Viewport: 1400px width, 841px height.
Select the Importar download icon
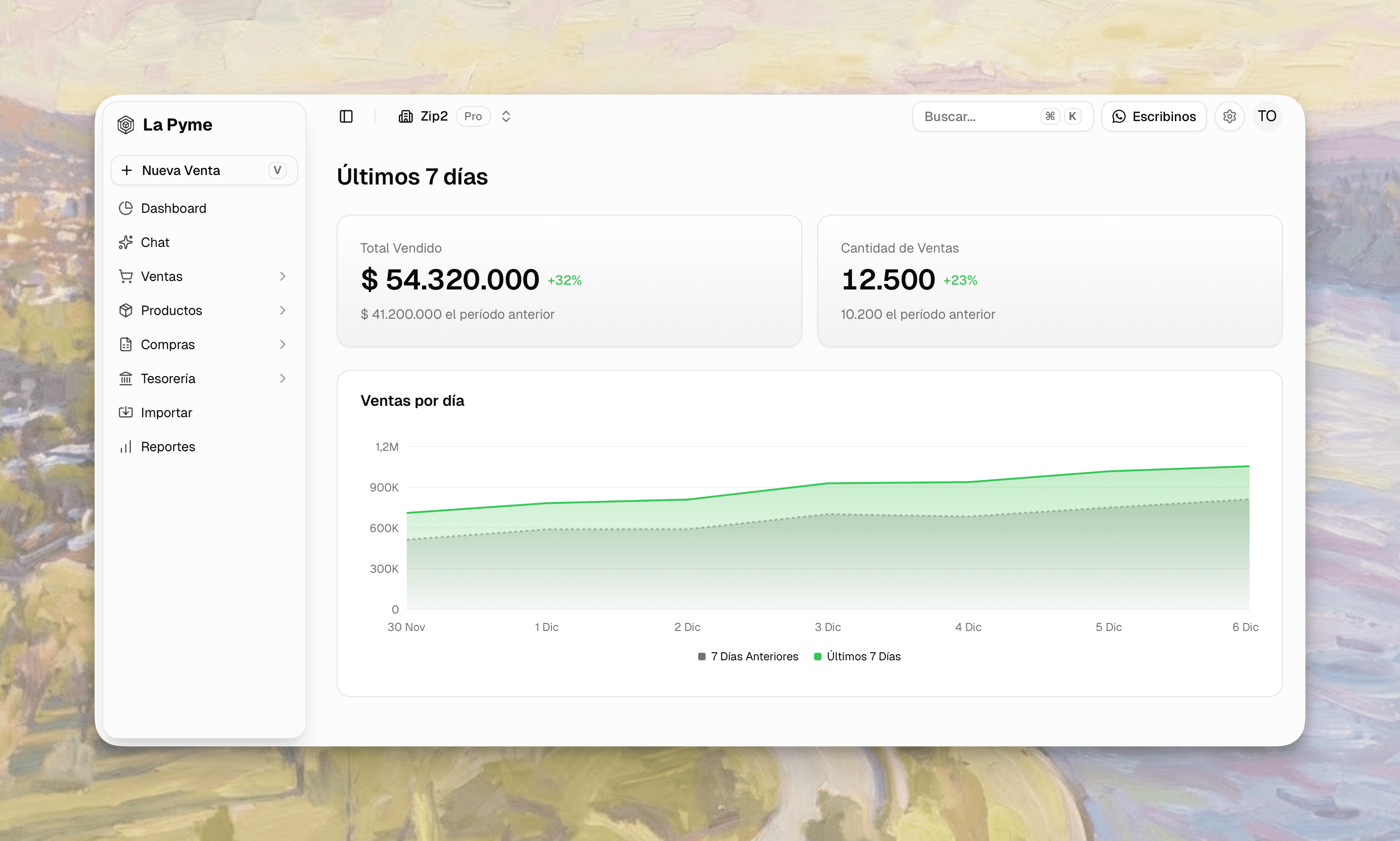pyautogui.click(x=126, y=412)
